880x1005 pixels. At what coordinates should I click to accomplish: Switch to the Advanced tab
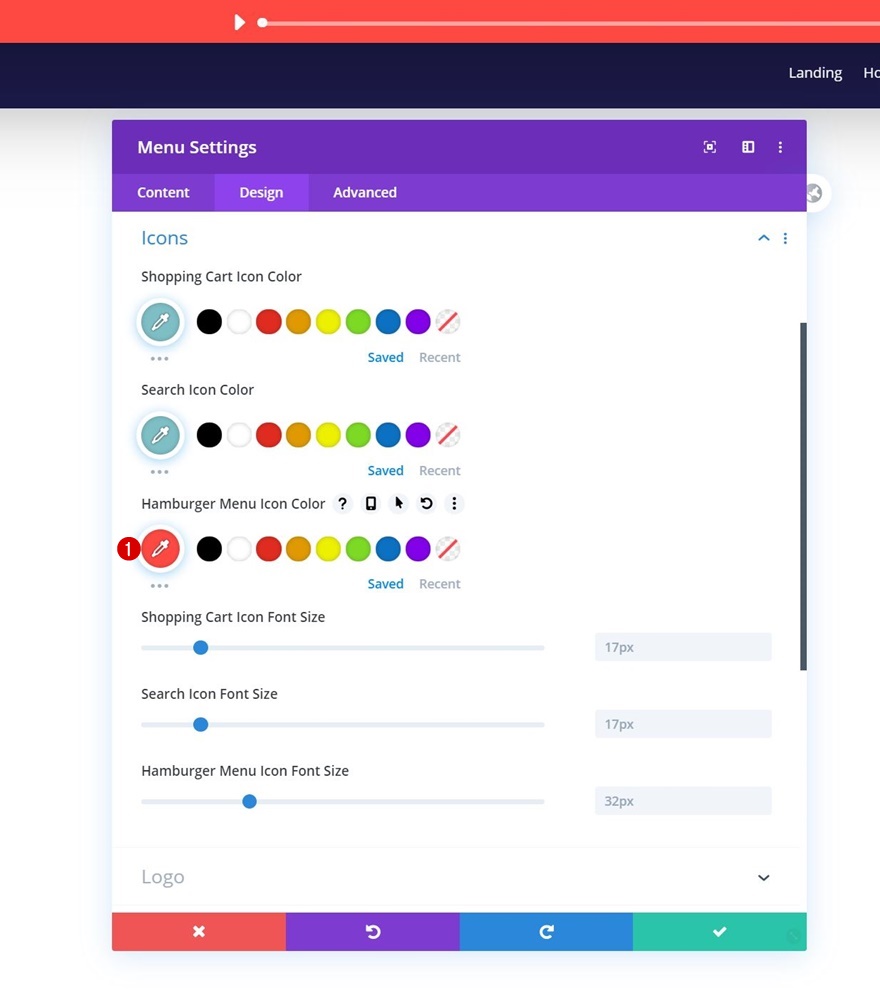365,192
